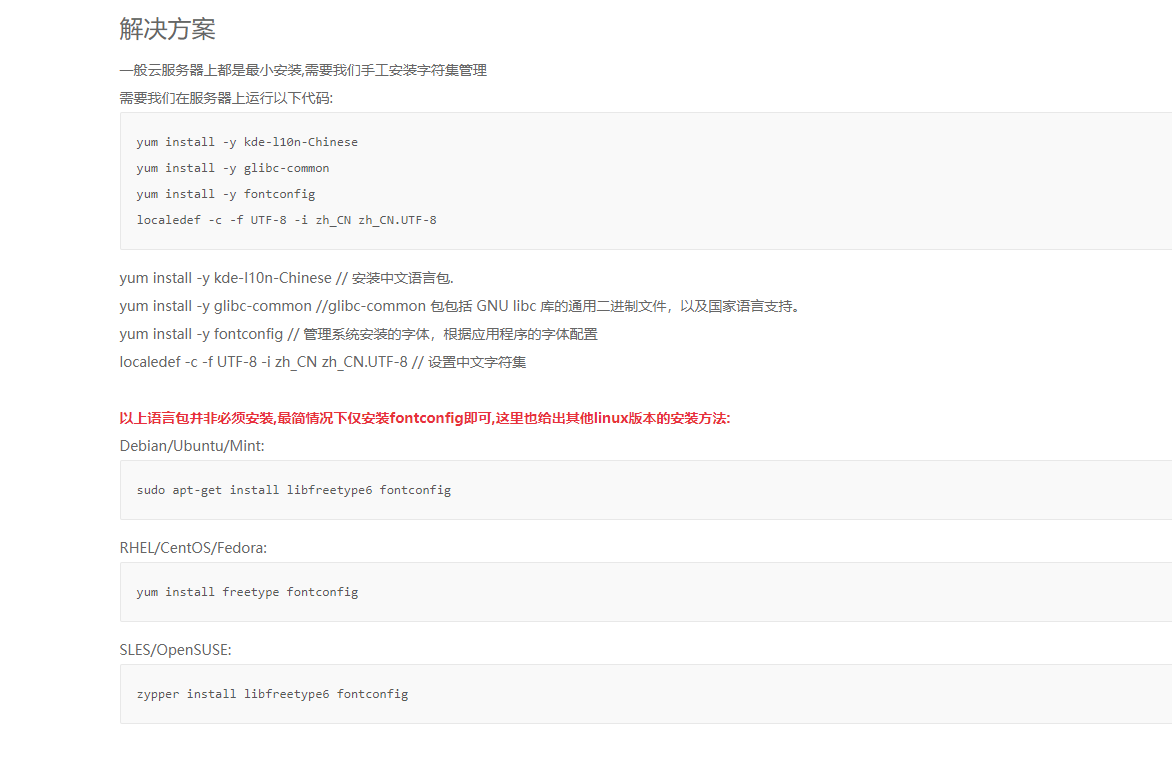
Task: Click the red warning text about fontconfig
Action: point(424,418)
